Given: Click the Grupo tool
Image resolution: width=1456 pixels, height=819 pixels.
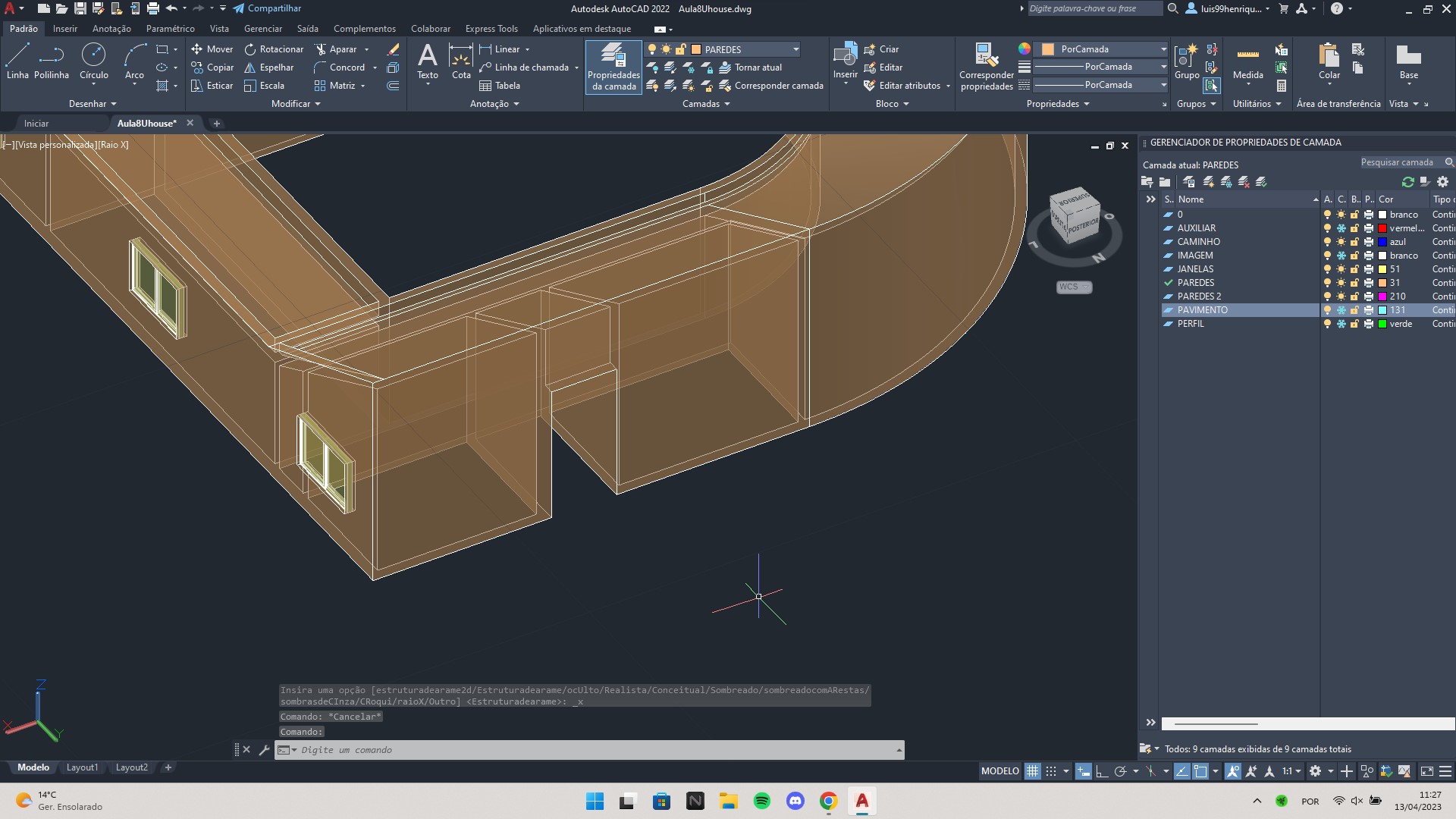Looking at the screenshot, I should [1187, 61].
